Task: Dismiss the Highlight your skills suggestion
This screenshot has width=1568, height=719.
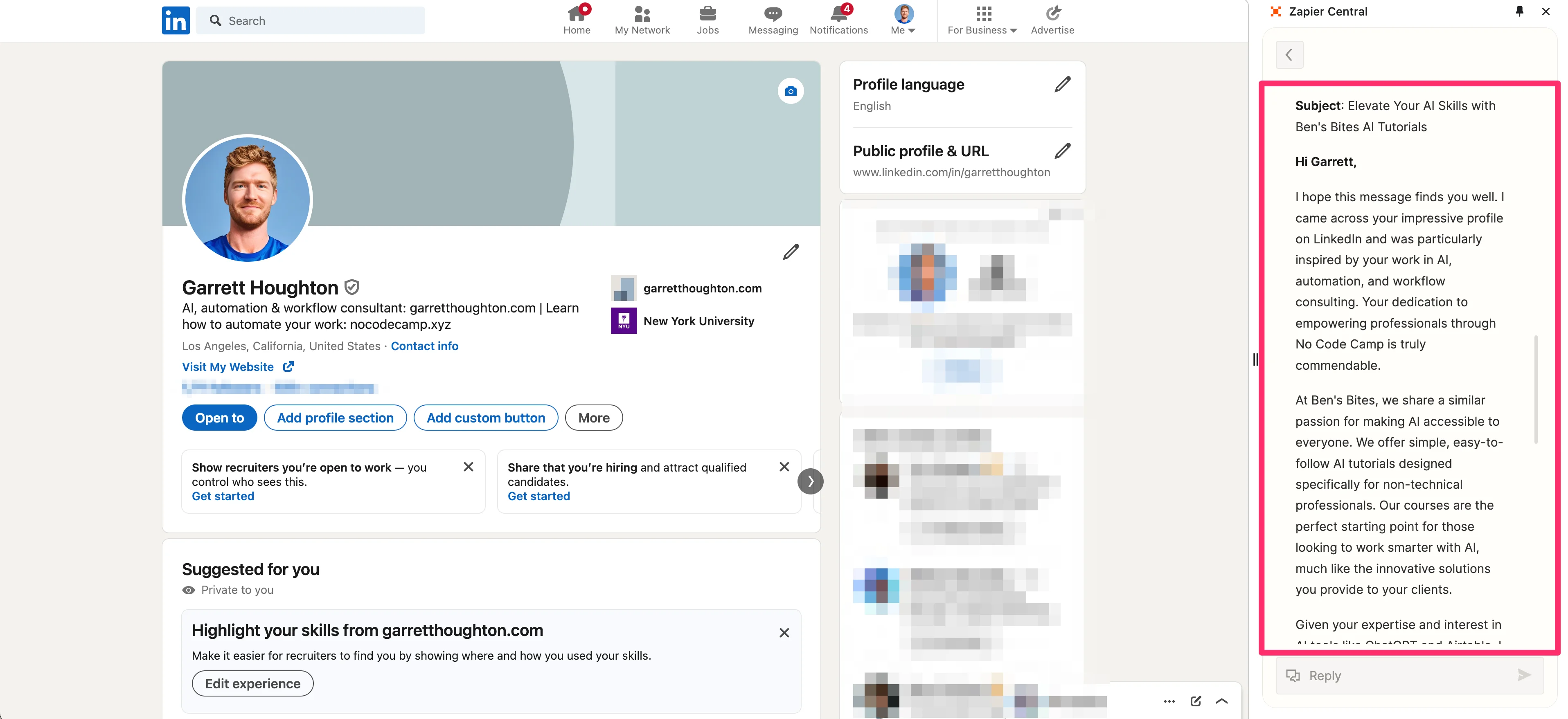Action: pos(784,633)
